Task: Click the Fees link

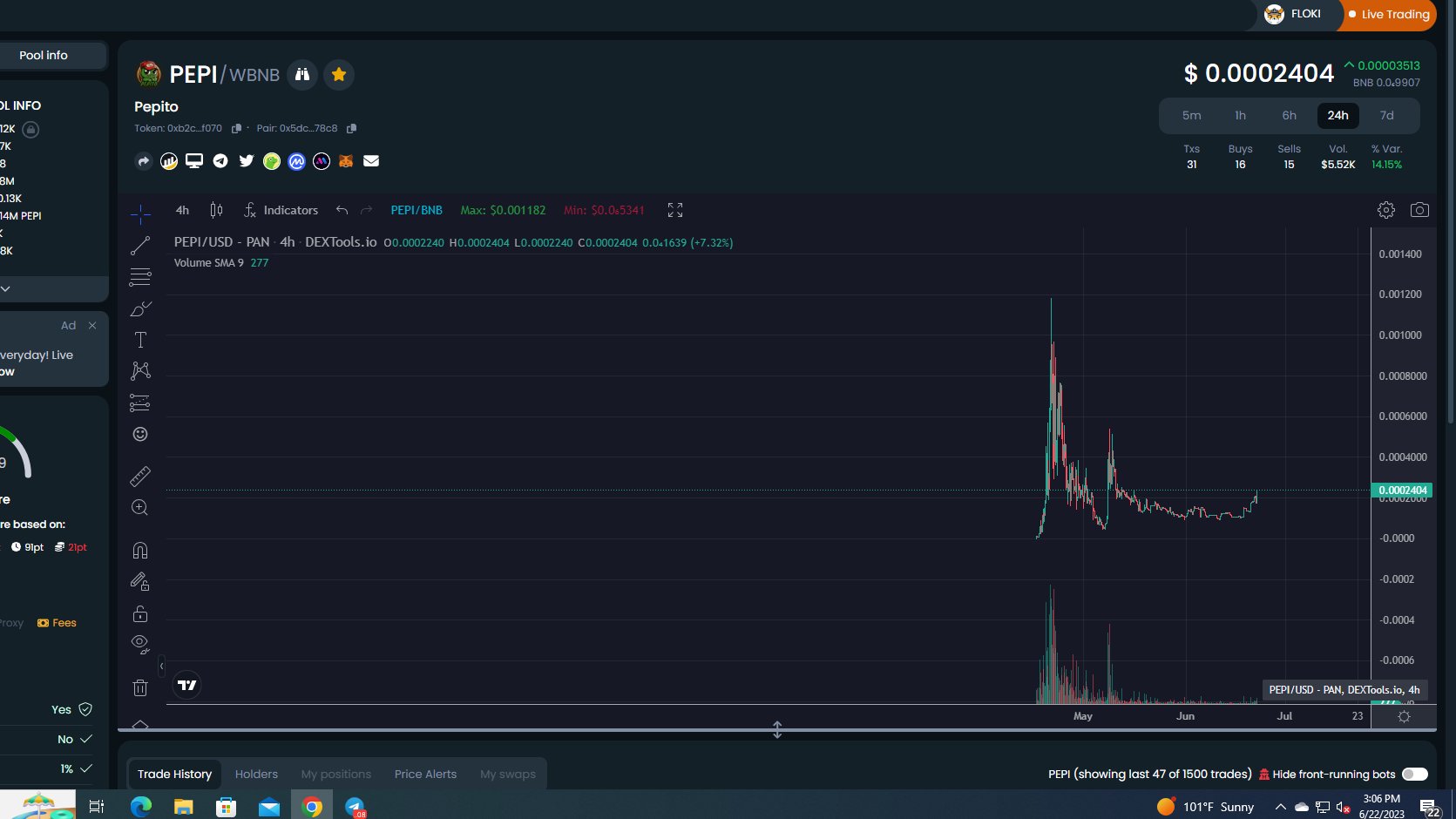Action: tap(57, 623)
